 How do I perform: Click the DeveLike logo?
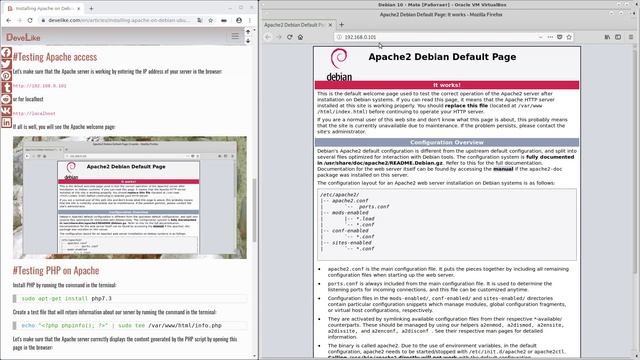click(23, 37)
